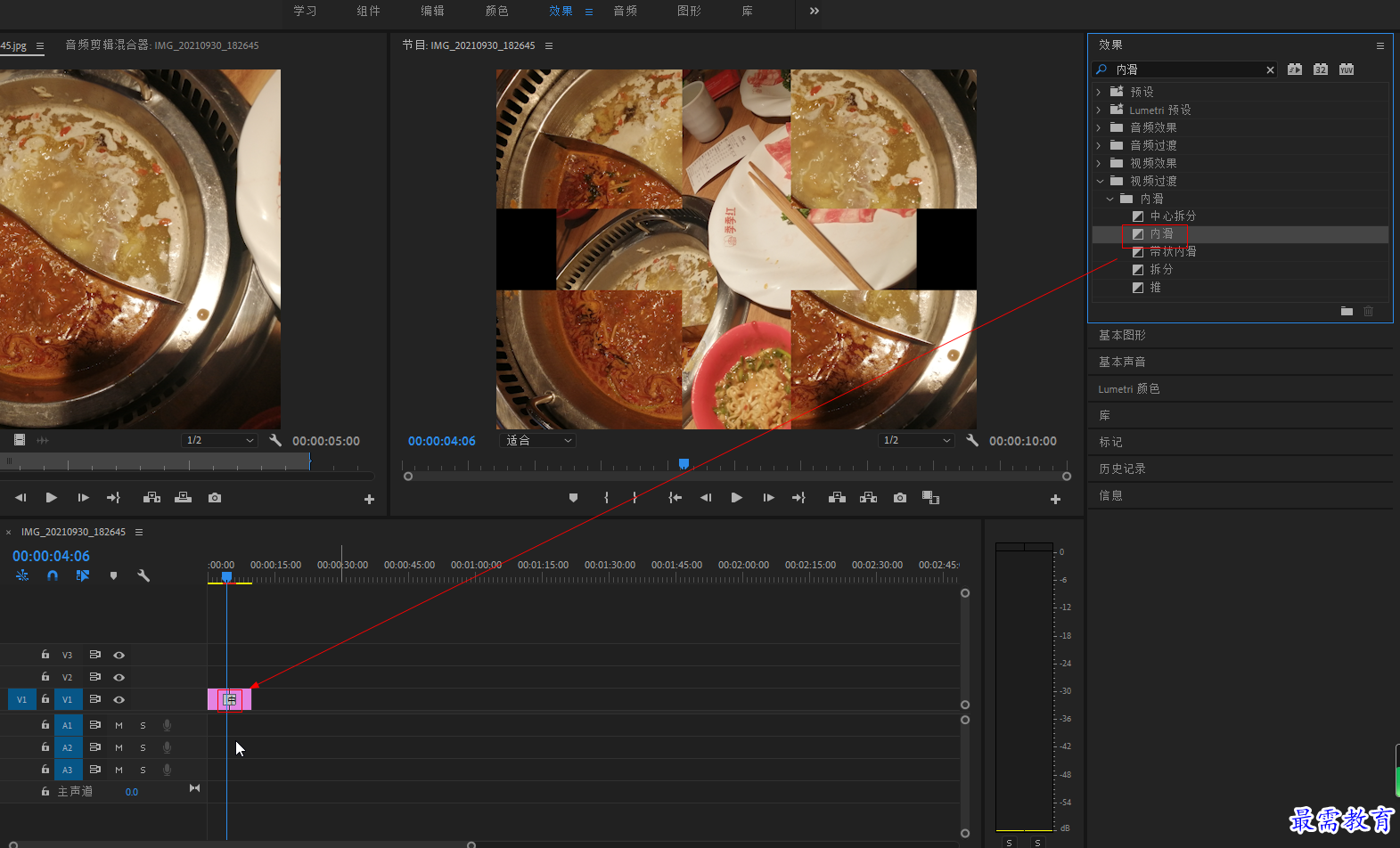The height and width of the screenshot is (848, 1400).
Task: Add marker in timeline panel
Action: tap(113, 575)
